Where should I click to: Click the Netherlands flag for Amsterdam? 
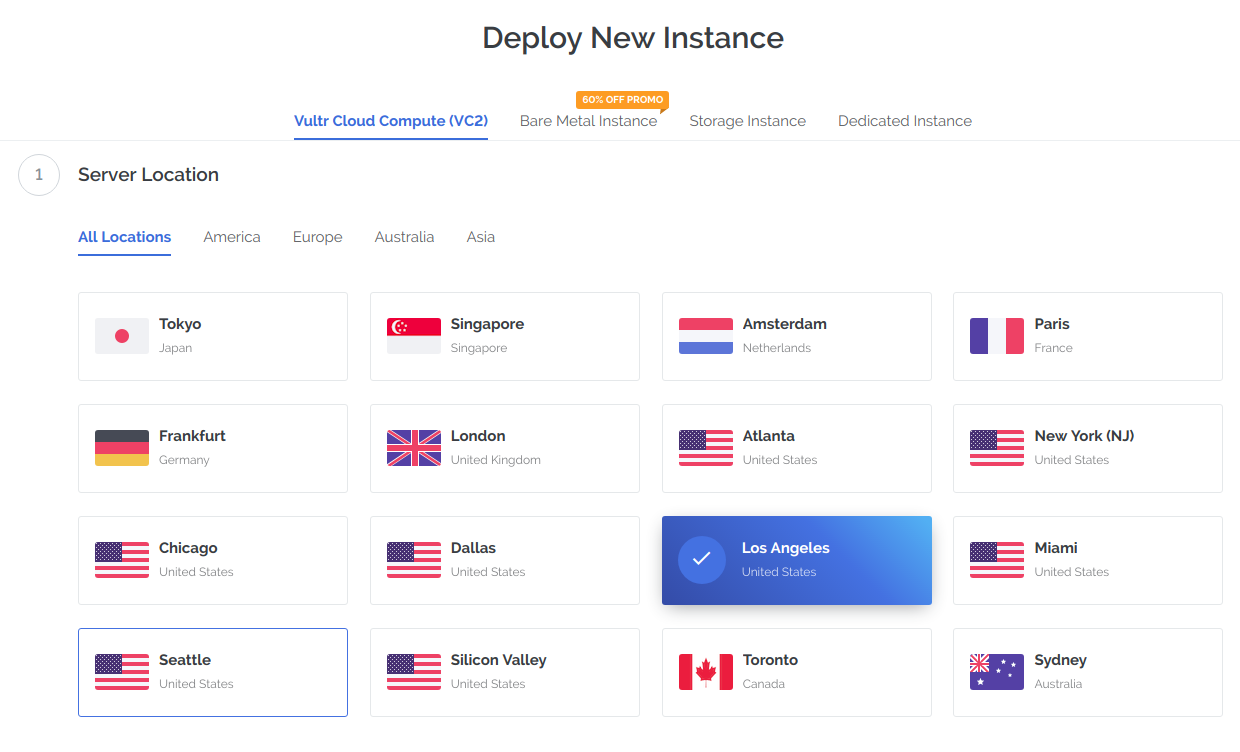(705, 336)
